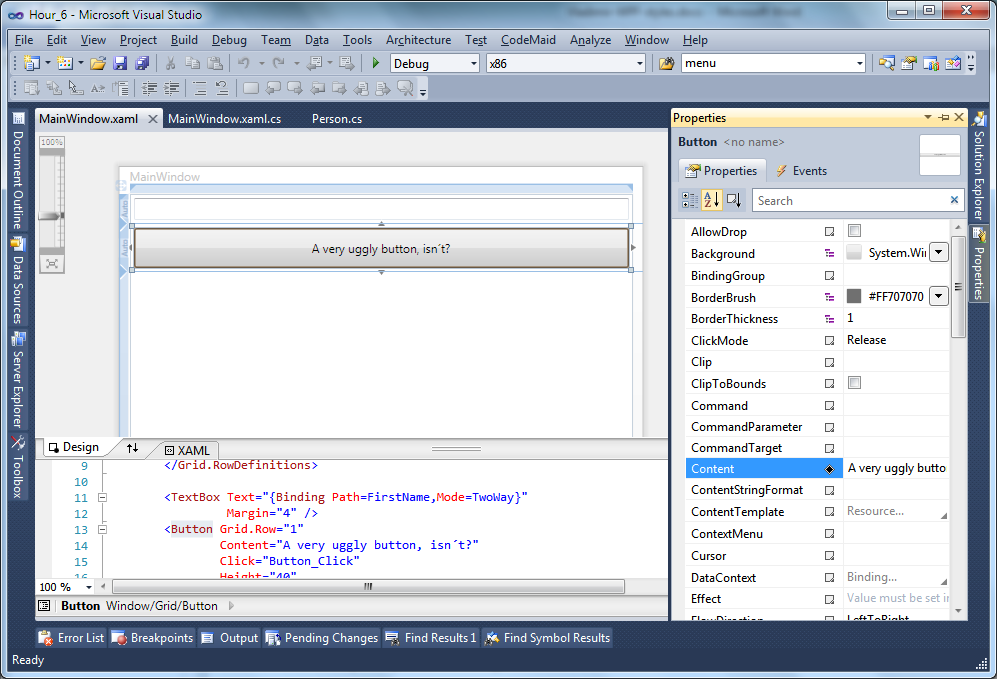Viewport: 997px width, 679px height.
Task: Open the Error List panel
Action: (x=71, y=638)
